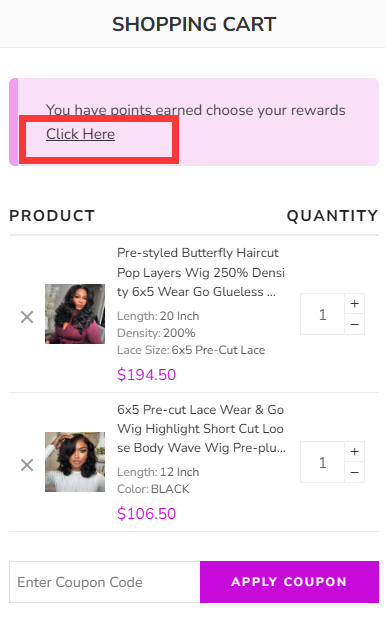Decrease quantity of Butterfly Haircut wig
Screen dimensions: 386x617
[x=355, y=324]
